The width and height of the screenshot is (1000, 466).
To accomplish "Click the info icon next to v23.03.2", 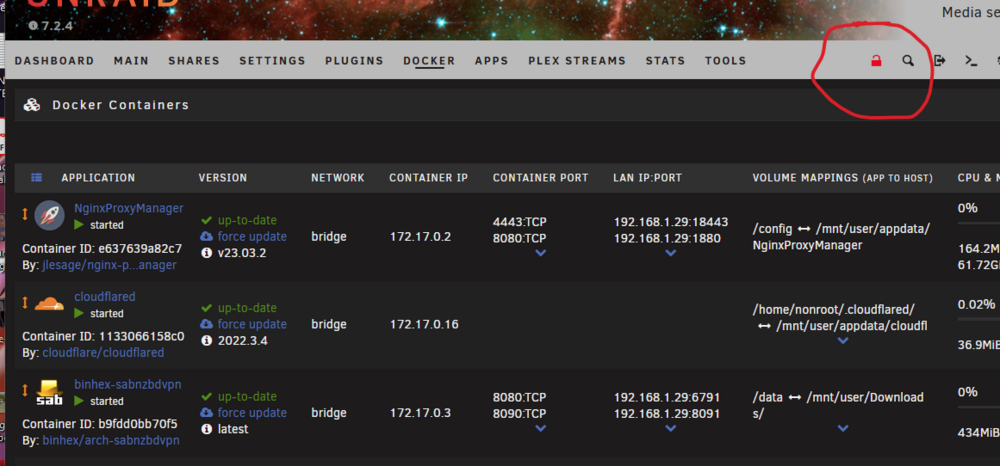I will click(x=206, y=253).
